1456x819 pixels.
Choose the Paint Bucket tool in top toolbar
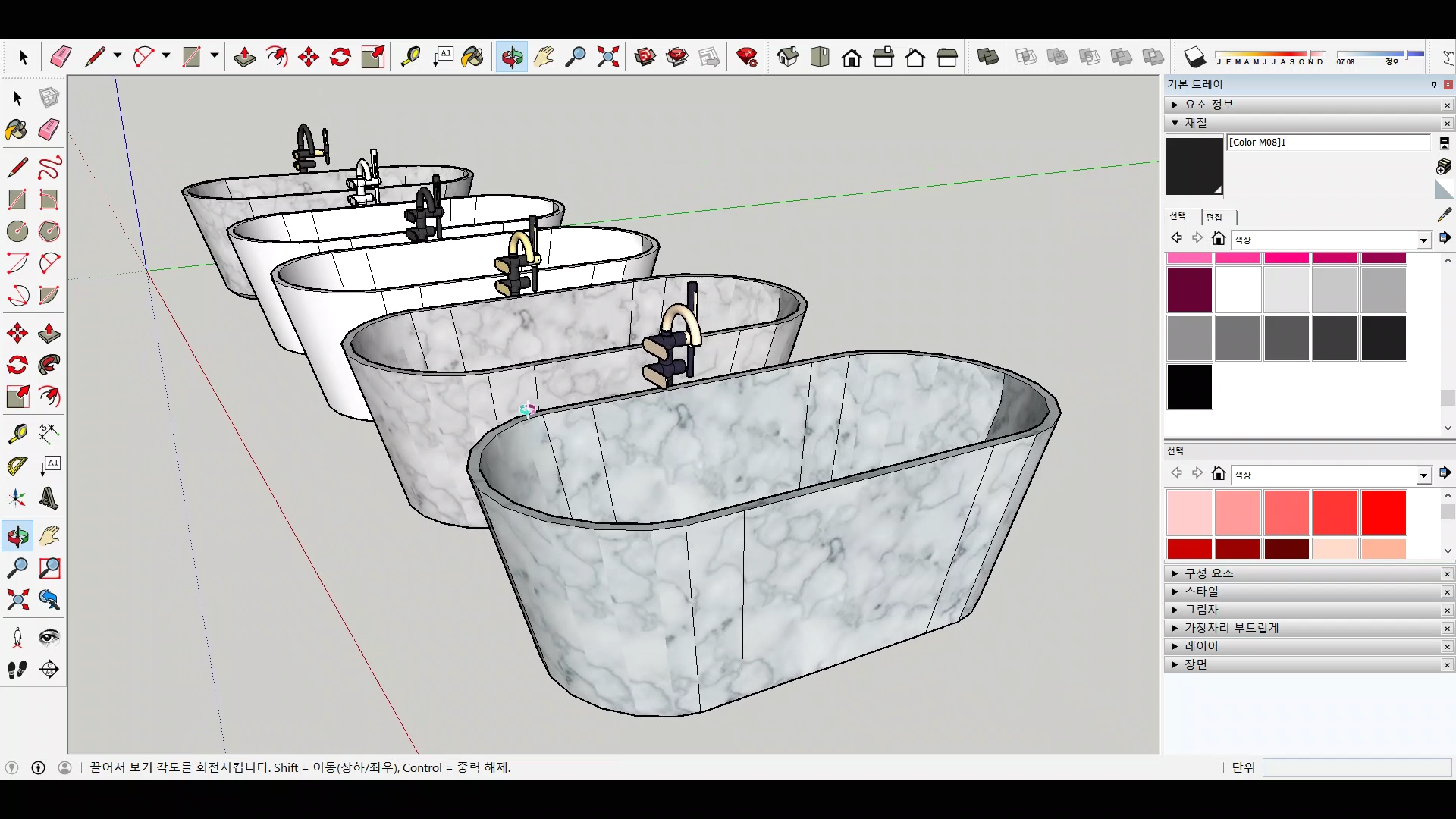click(x=472, y=57)
